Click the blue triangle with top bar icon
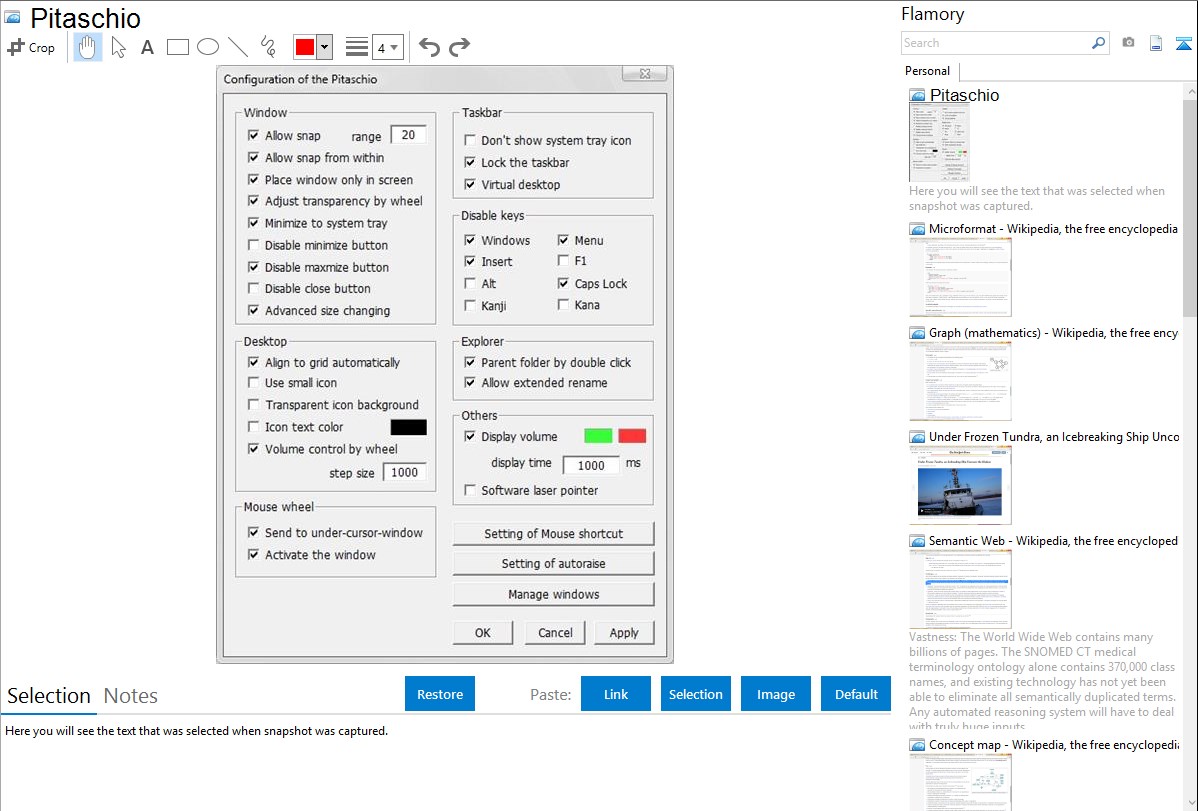The image size is (1198, 811). coord(1183,43)
